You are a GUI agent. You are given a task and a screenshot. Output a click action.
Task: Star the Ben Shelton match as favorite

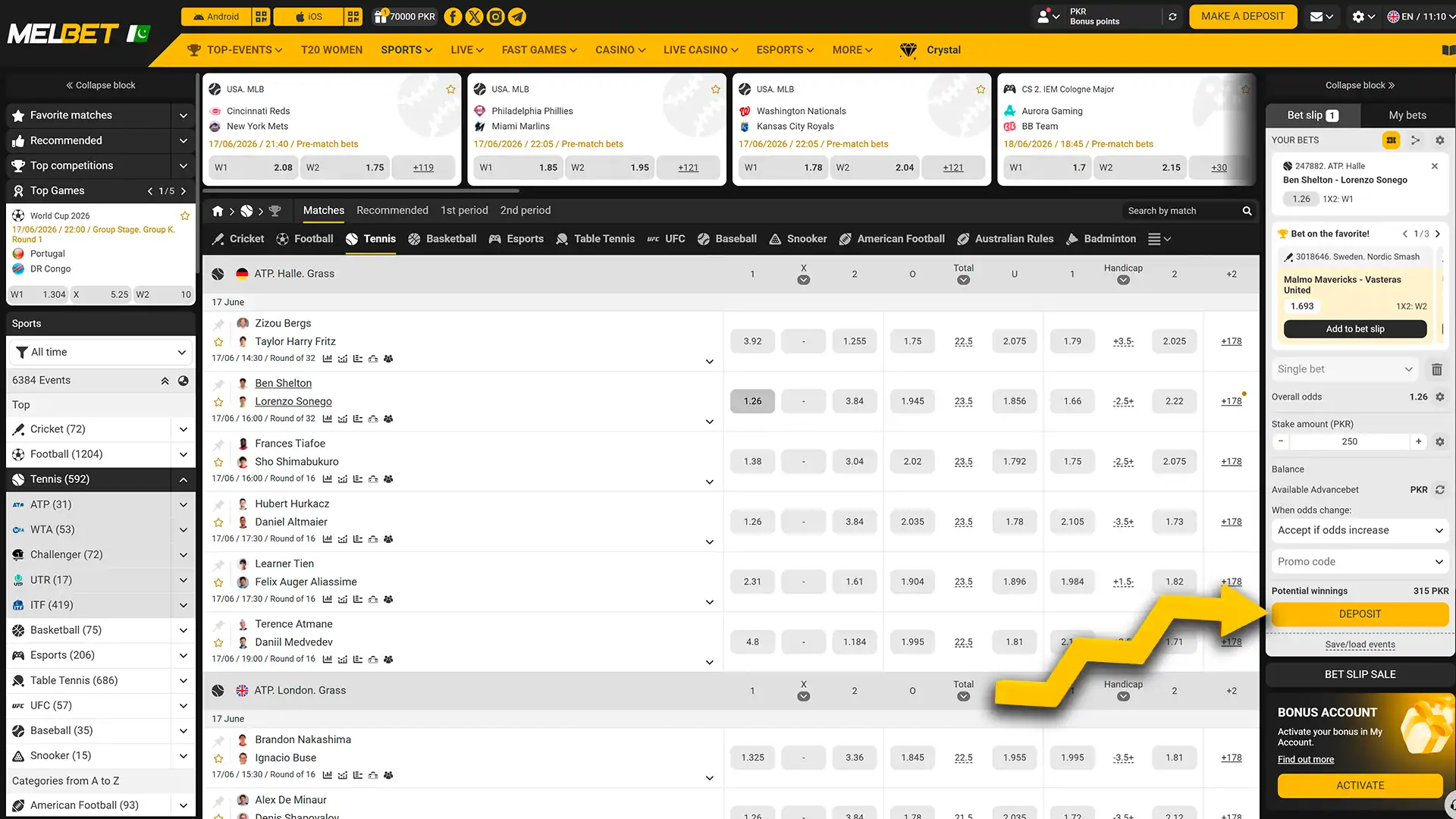click(218, 402)
